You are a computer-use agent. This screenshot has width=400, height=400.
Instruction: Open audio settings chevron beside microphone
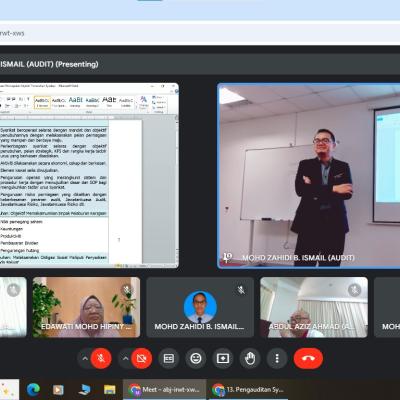[85, 359]
